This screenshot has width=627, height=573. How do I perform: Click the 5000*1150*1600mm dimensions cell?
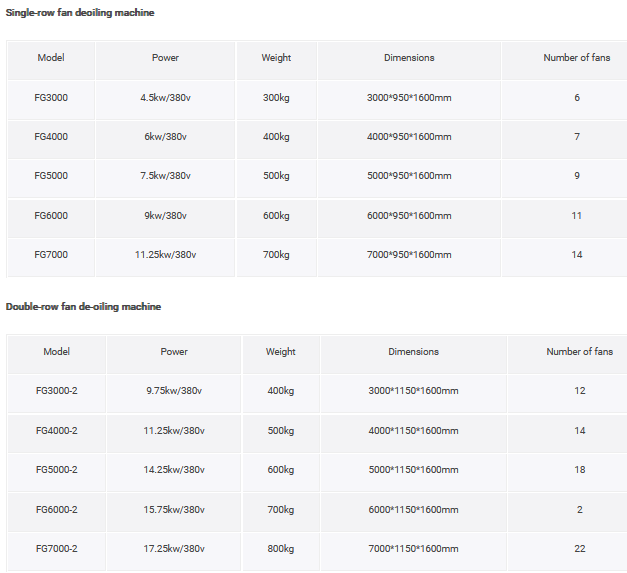pos(413,470)
